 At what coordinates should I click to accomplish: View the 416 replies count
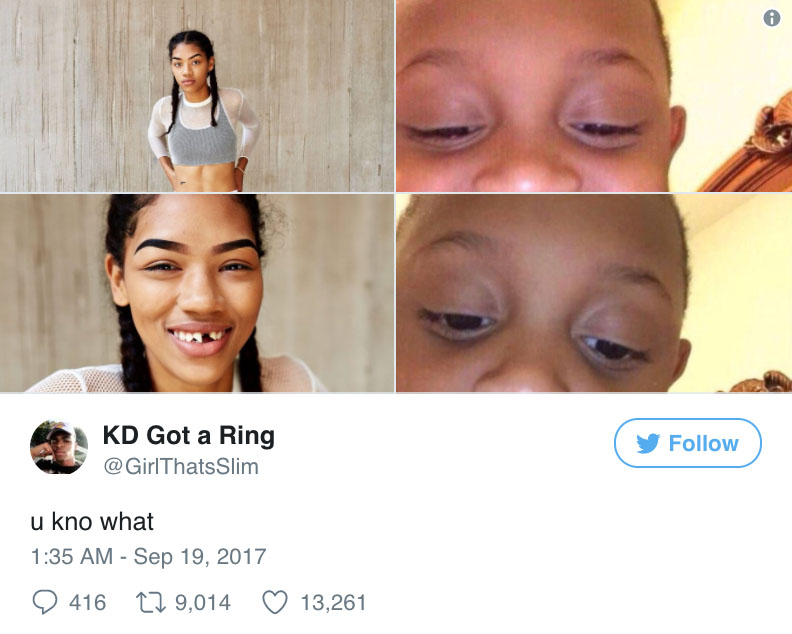87,603
